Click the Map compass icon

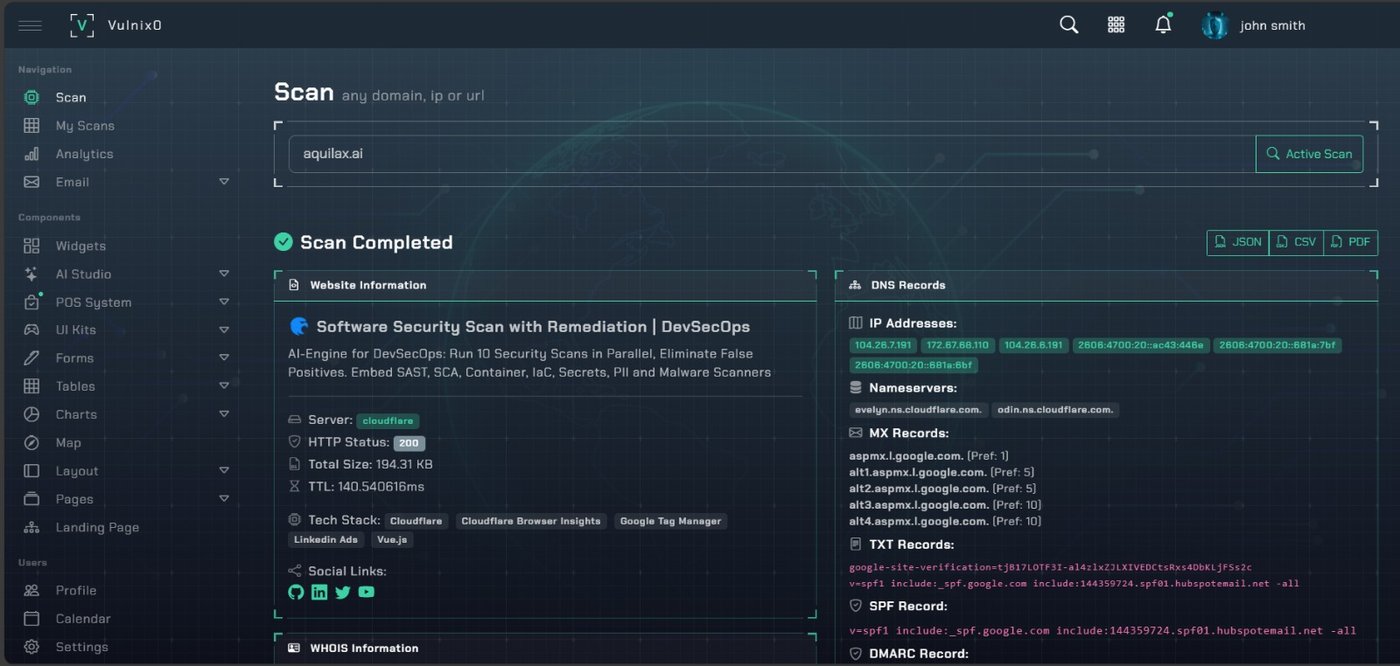pos(32,442)
